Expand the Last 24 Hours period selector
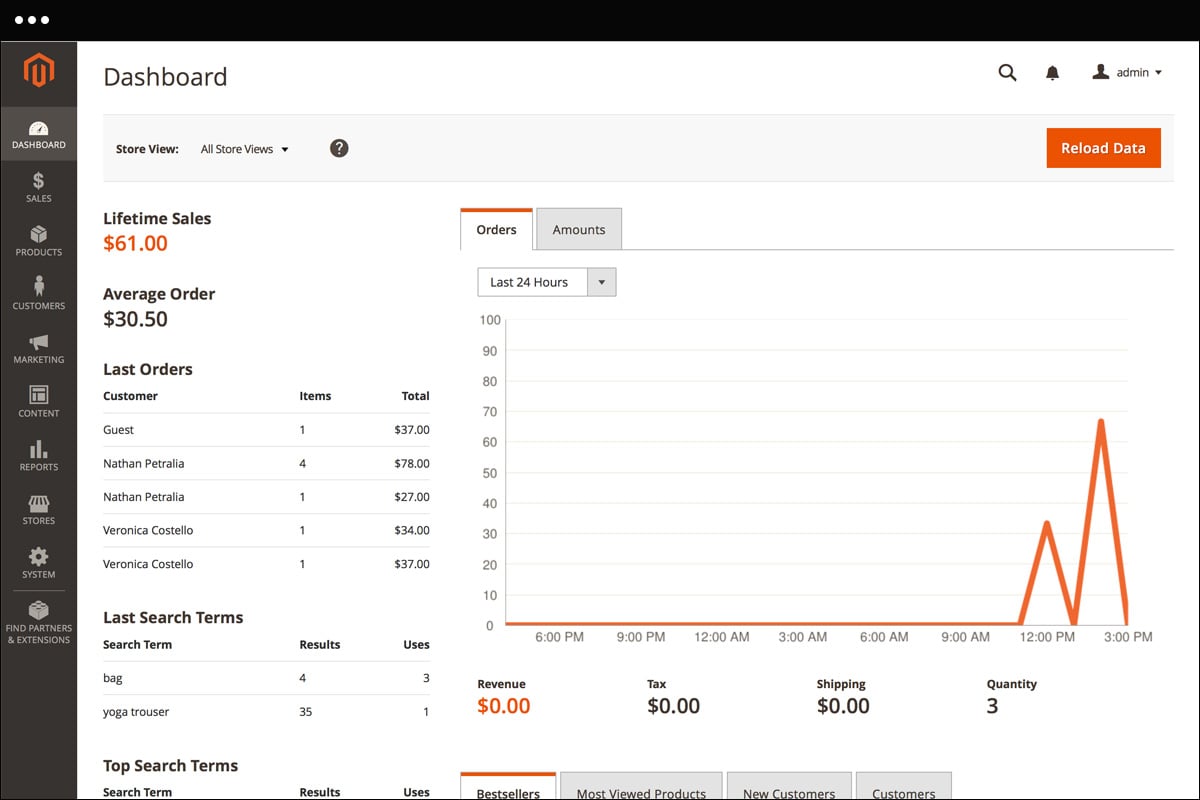 point(546,282)
